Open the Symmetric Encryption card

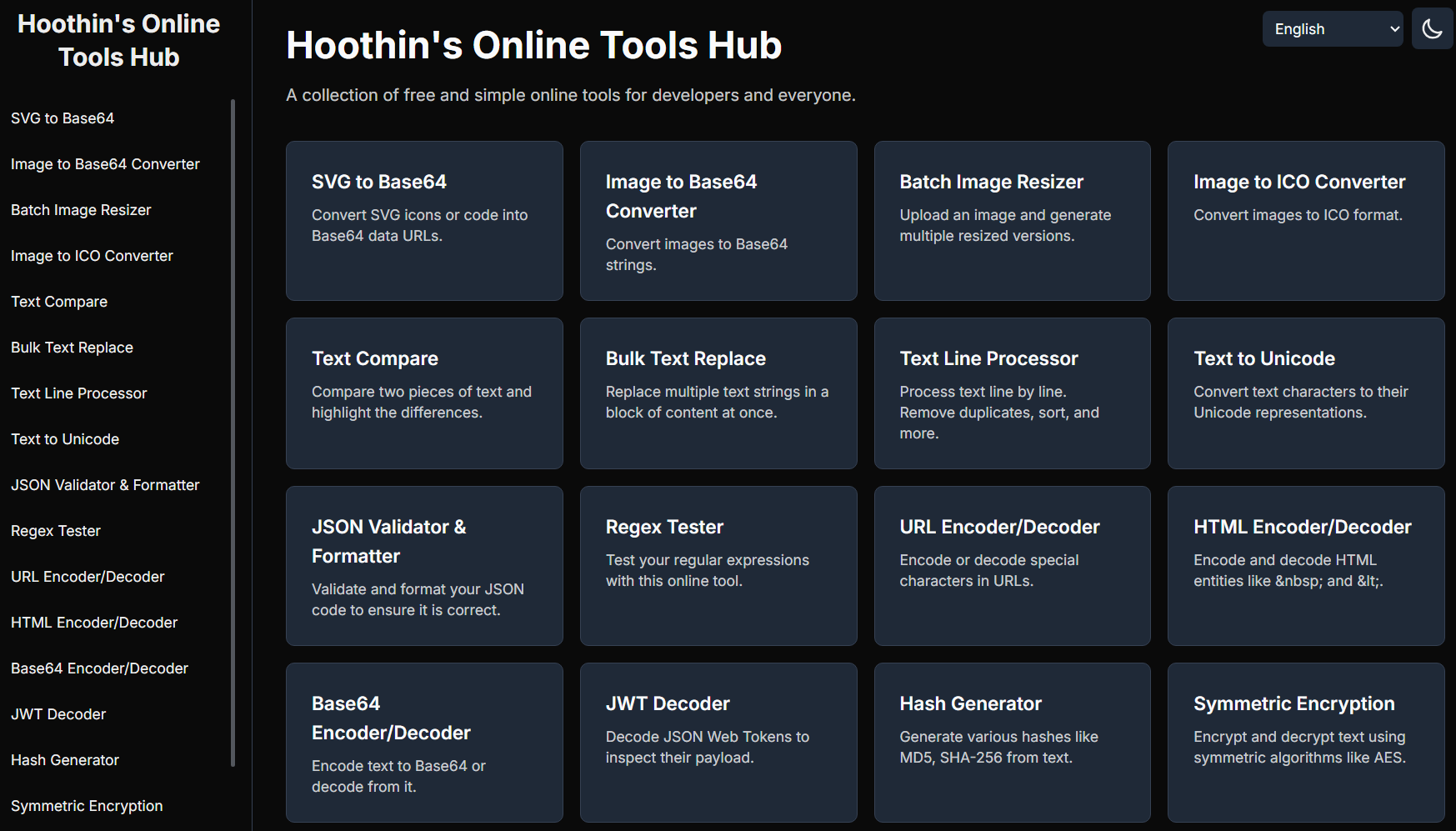tap(1305, 742)
